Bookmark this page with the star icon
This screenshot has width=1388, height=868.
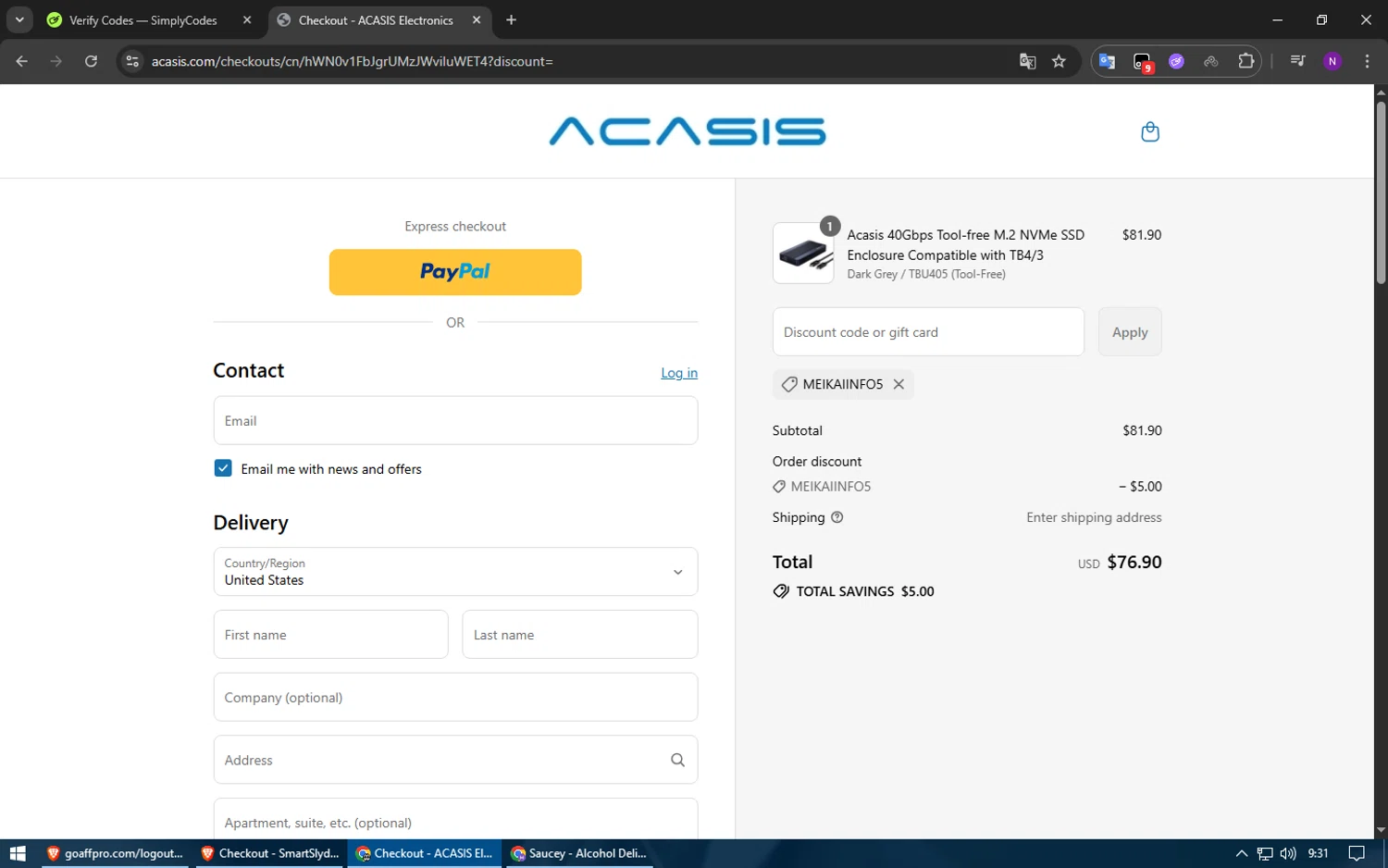click(1059, 61)
